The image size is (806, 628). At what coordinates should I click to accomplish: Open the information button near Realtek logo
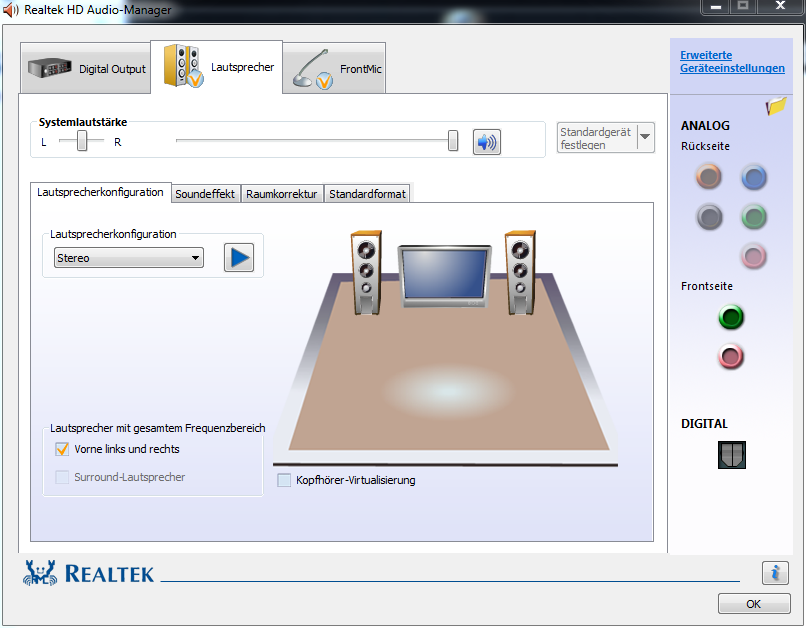pyautogui.click(x=775, y=572)
